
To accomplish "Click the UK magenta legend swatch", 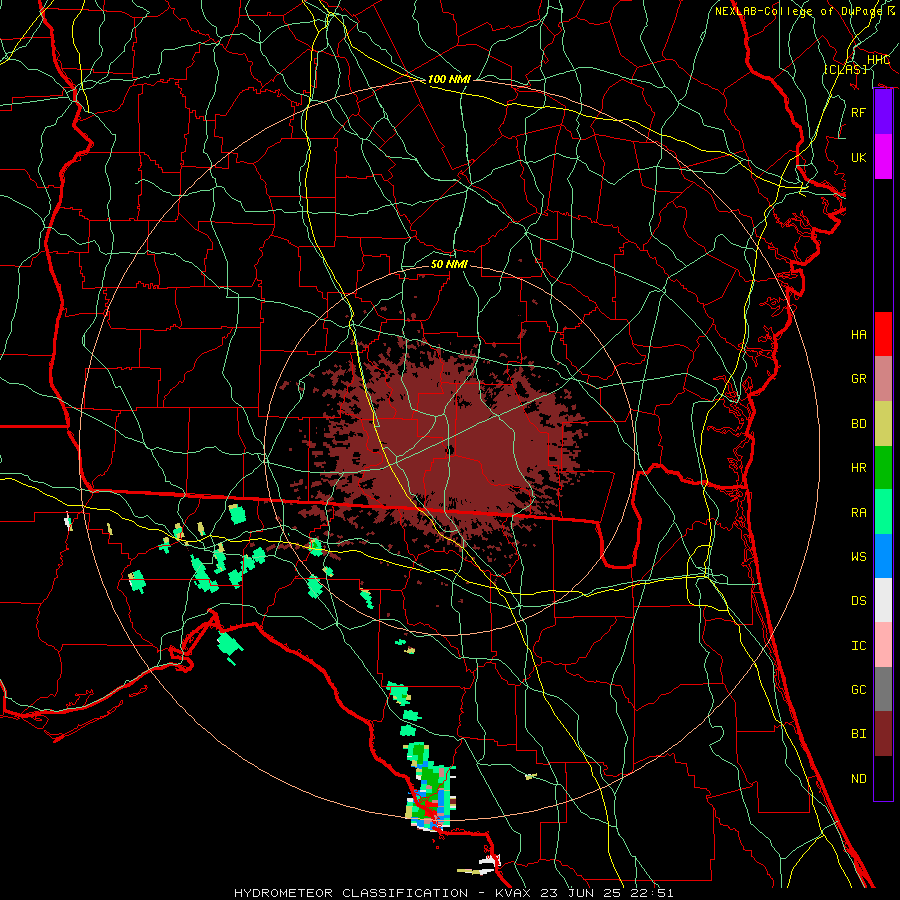I will click(x=883, y=157).
